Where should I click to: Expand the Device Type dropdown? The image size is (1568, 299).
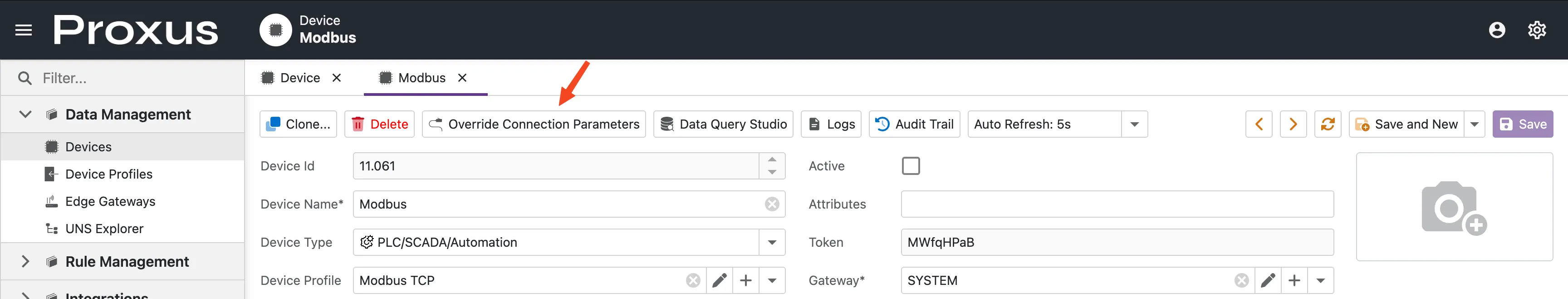[x=772, y=242]
